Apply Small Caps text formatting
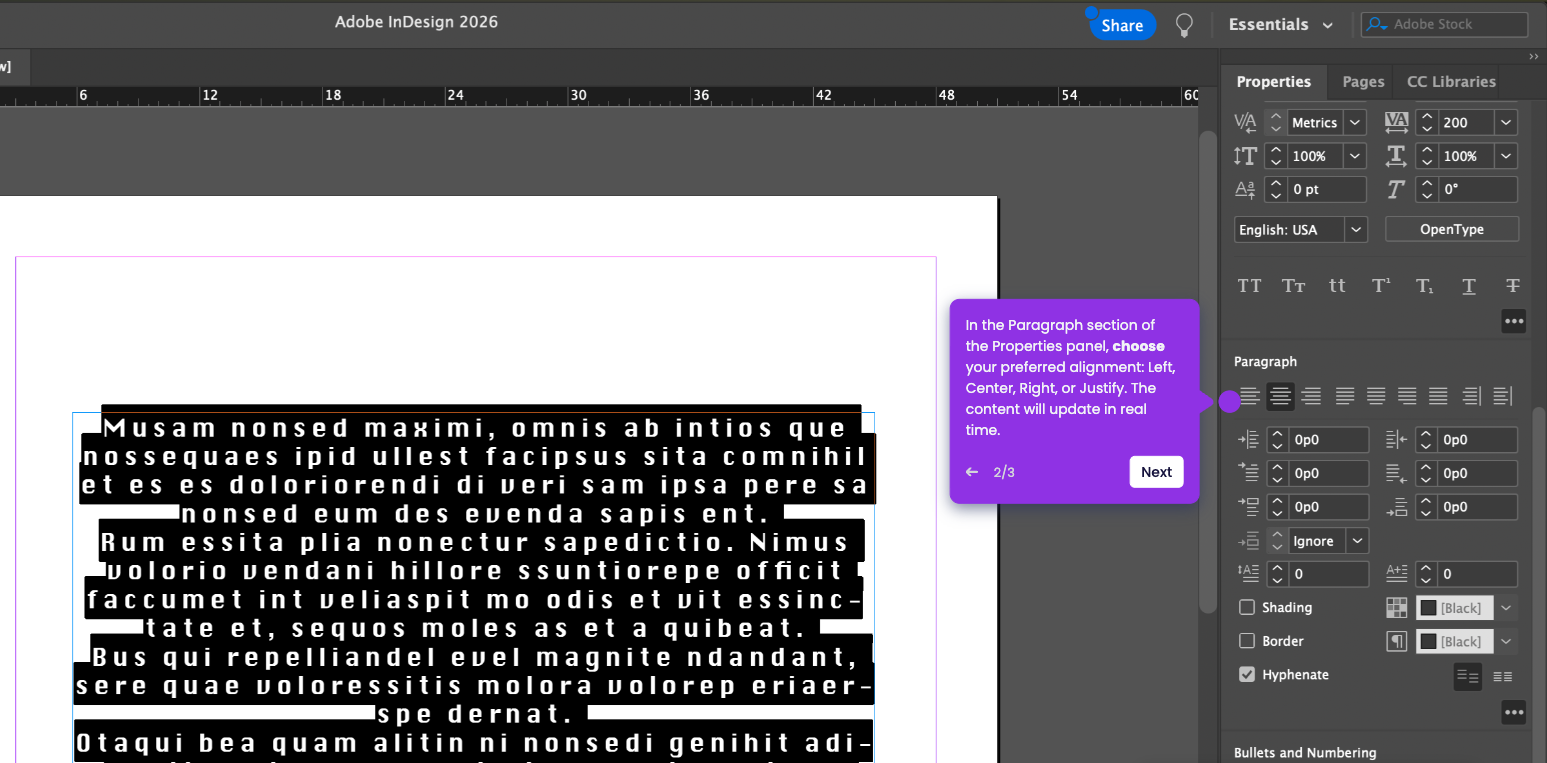Viewport: 1547px width, 763px height. [1293, 286]
